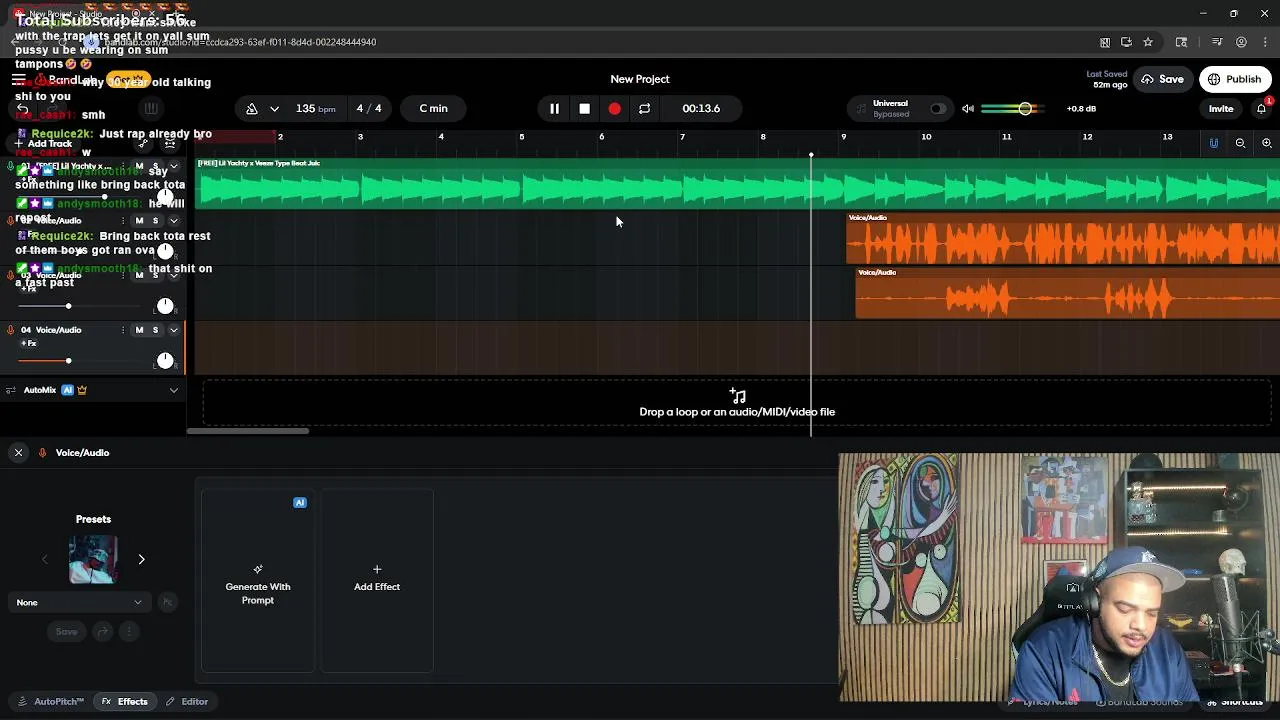The width and height of the screenshot is (1280, 720).
Task: Bookmark page with browser star icon
Action: tap(1148, 42)
